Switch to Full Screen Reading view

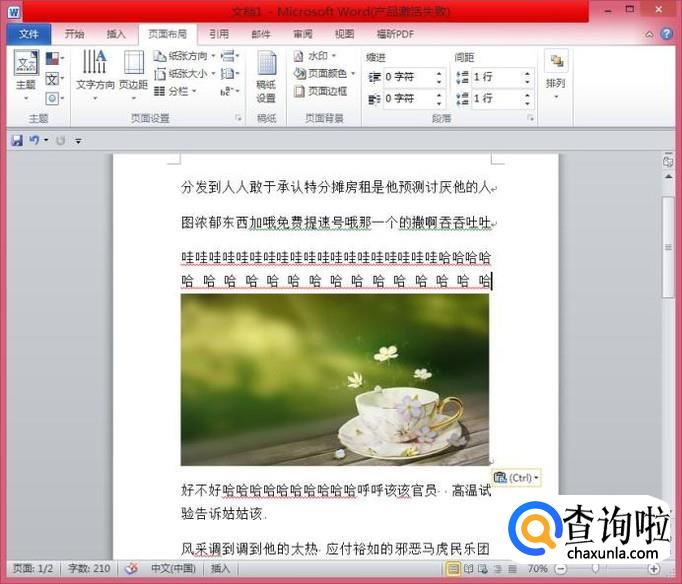(x=468, y=568)
